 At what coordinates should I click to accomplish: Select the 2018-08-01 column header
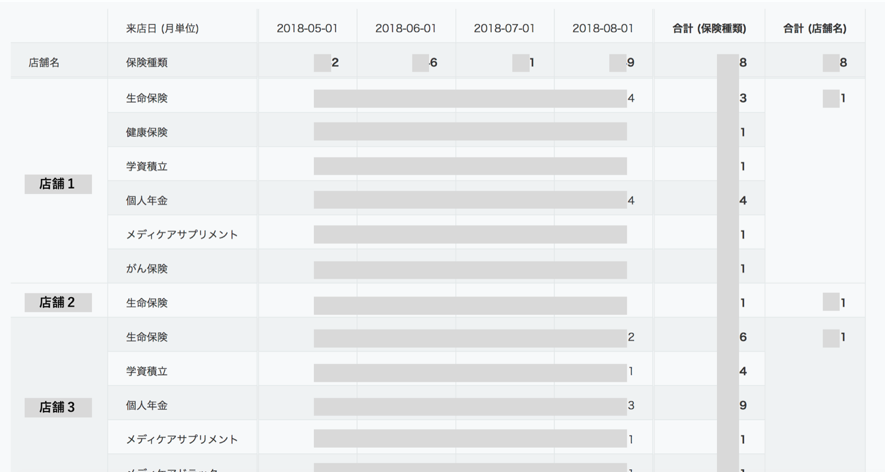(603, 28)
